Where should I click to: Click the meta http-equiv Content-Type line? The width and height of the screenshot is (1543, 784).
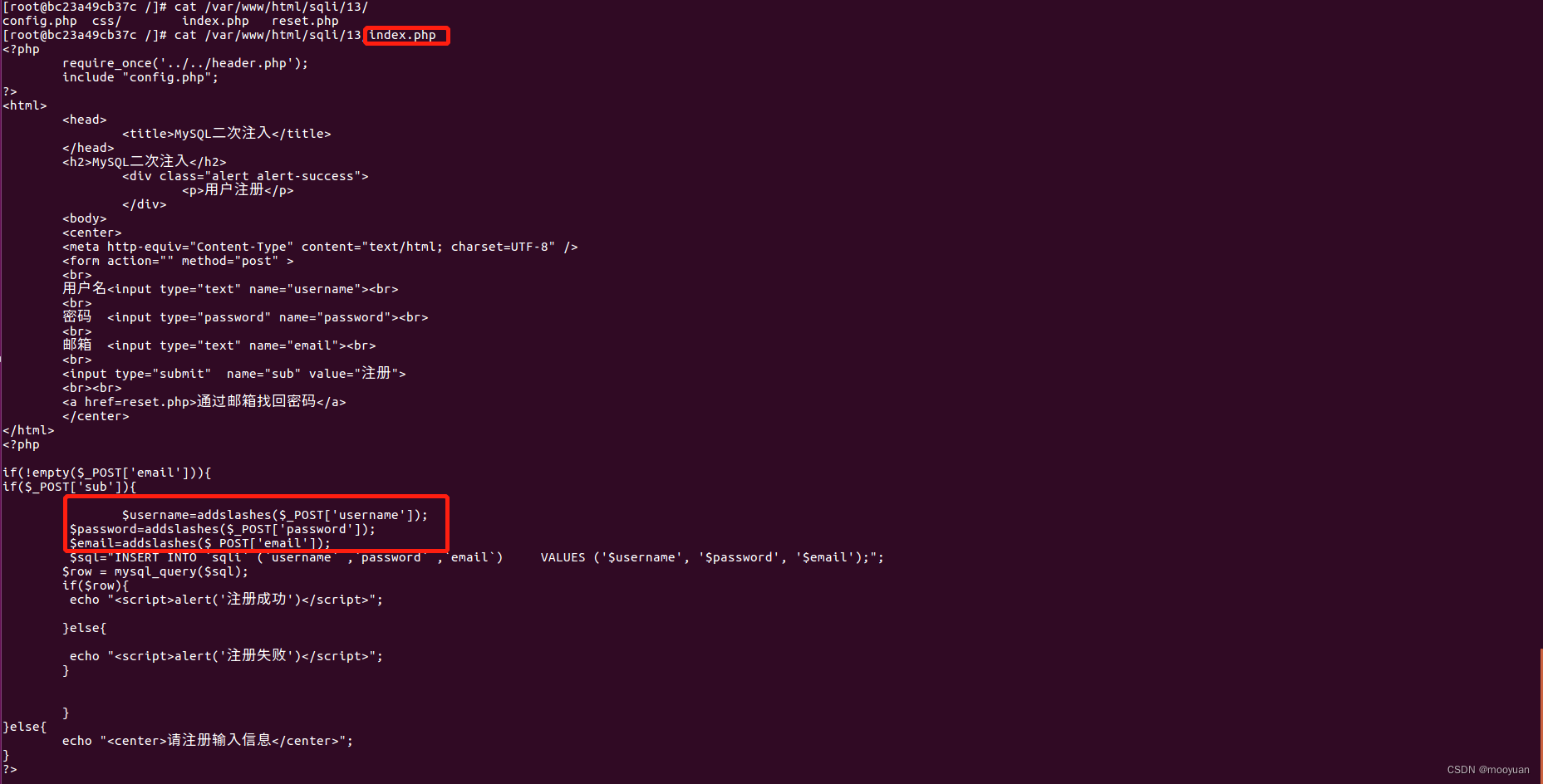coord(320,247)
